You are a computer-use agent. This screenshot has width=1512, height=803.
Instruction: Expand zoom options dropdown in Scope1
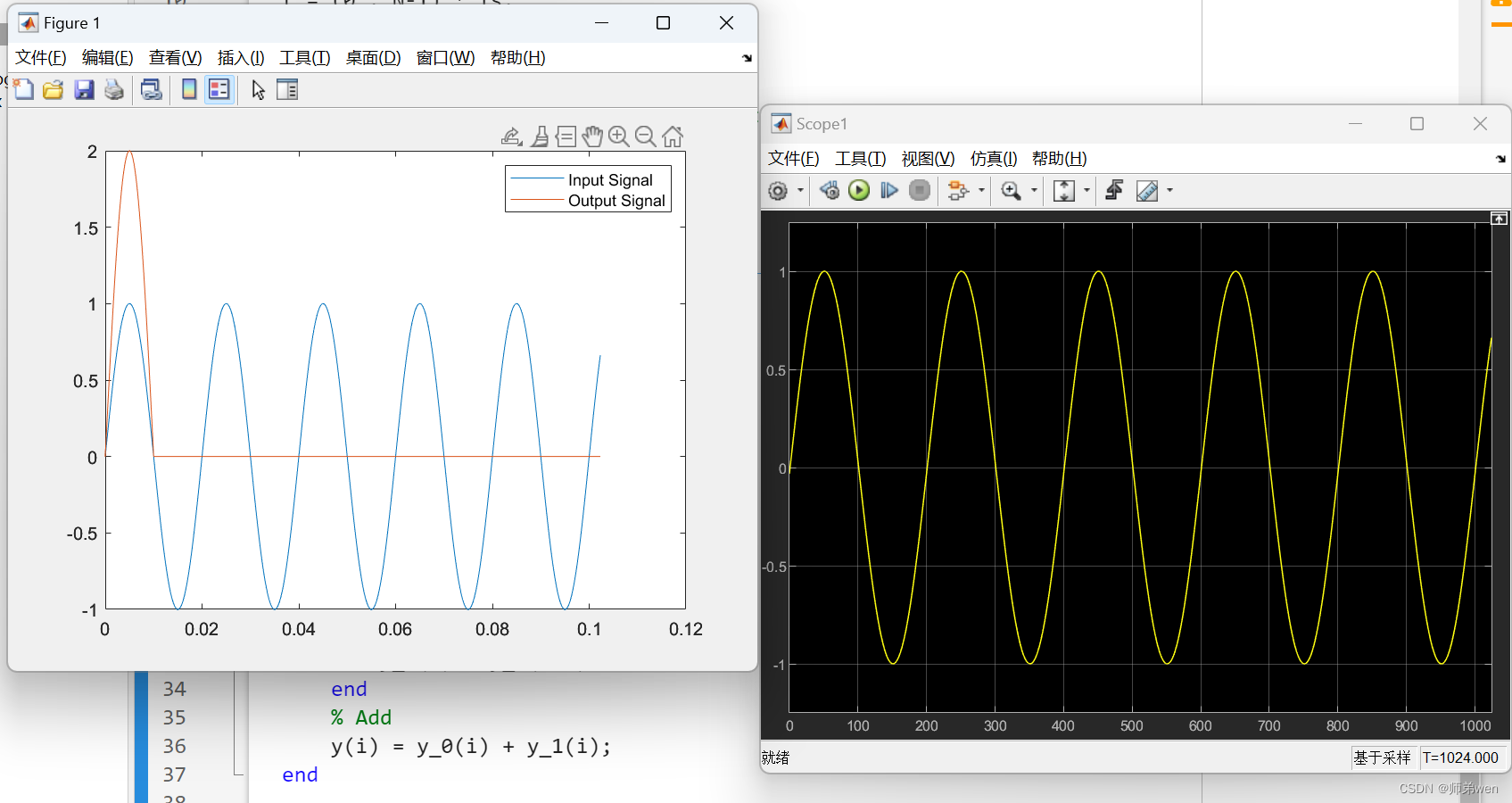coord(1034,190)
